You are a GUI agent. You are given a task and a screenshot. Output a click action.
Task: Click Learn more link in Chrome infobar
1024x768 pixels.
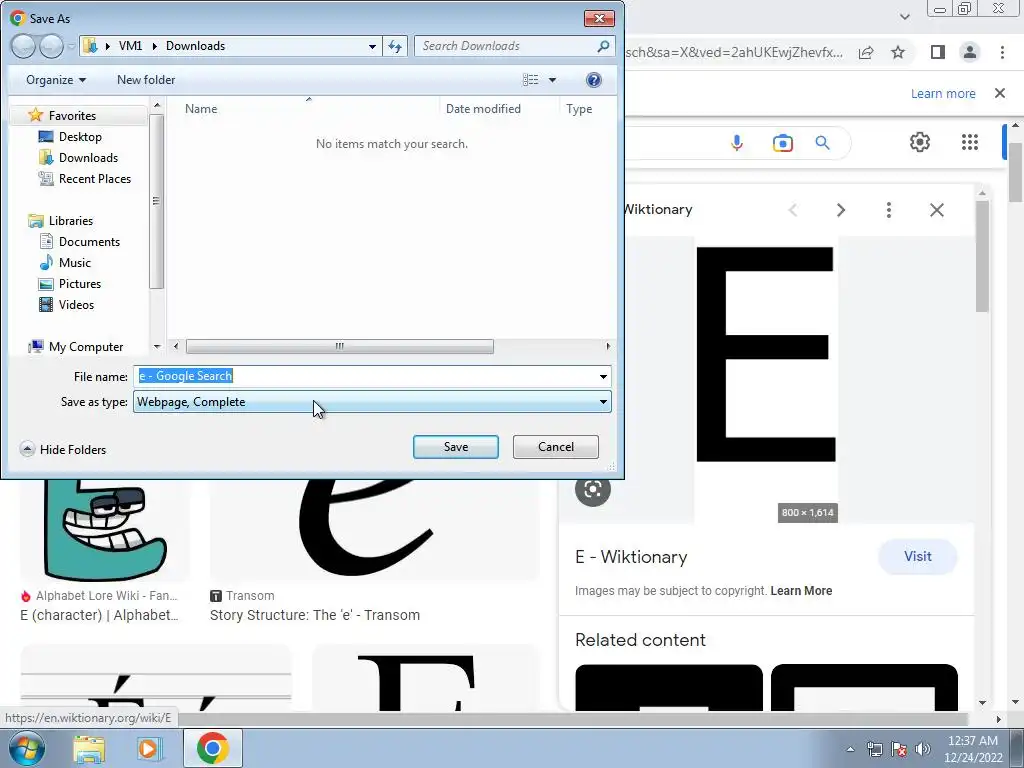pyautogui.click(x=943, y=93)
